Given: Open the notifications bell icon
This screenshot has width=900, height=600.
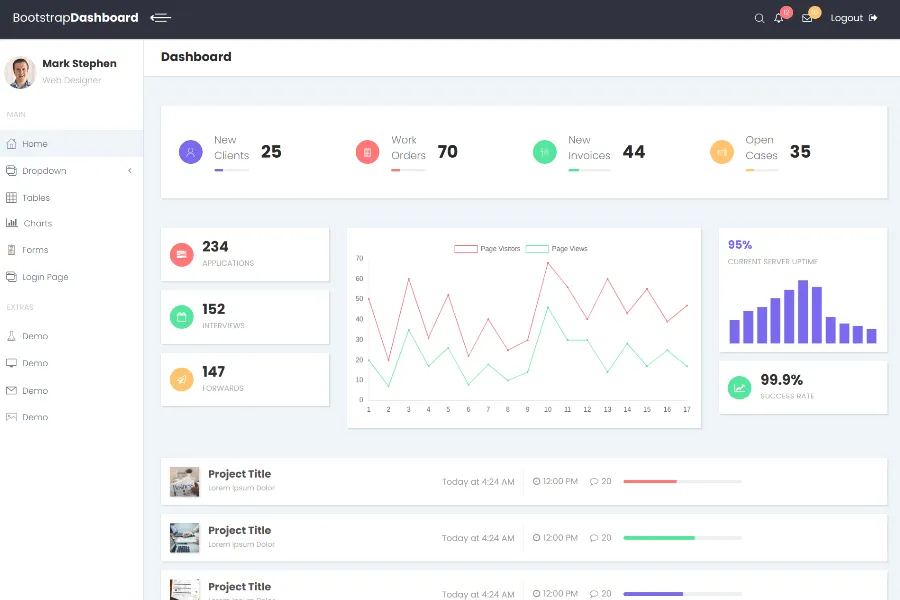Looking at the screenshot, I should [x=779, y=18].
